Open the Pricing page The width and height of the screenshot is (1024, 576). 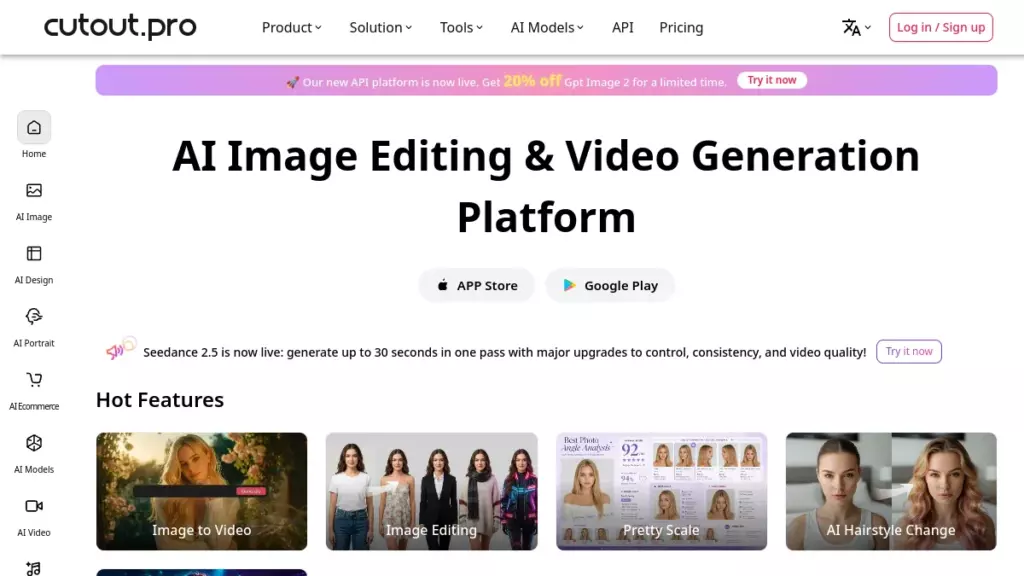click(681, 27)
